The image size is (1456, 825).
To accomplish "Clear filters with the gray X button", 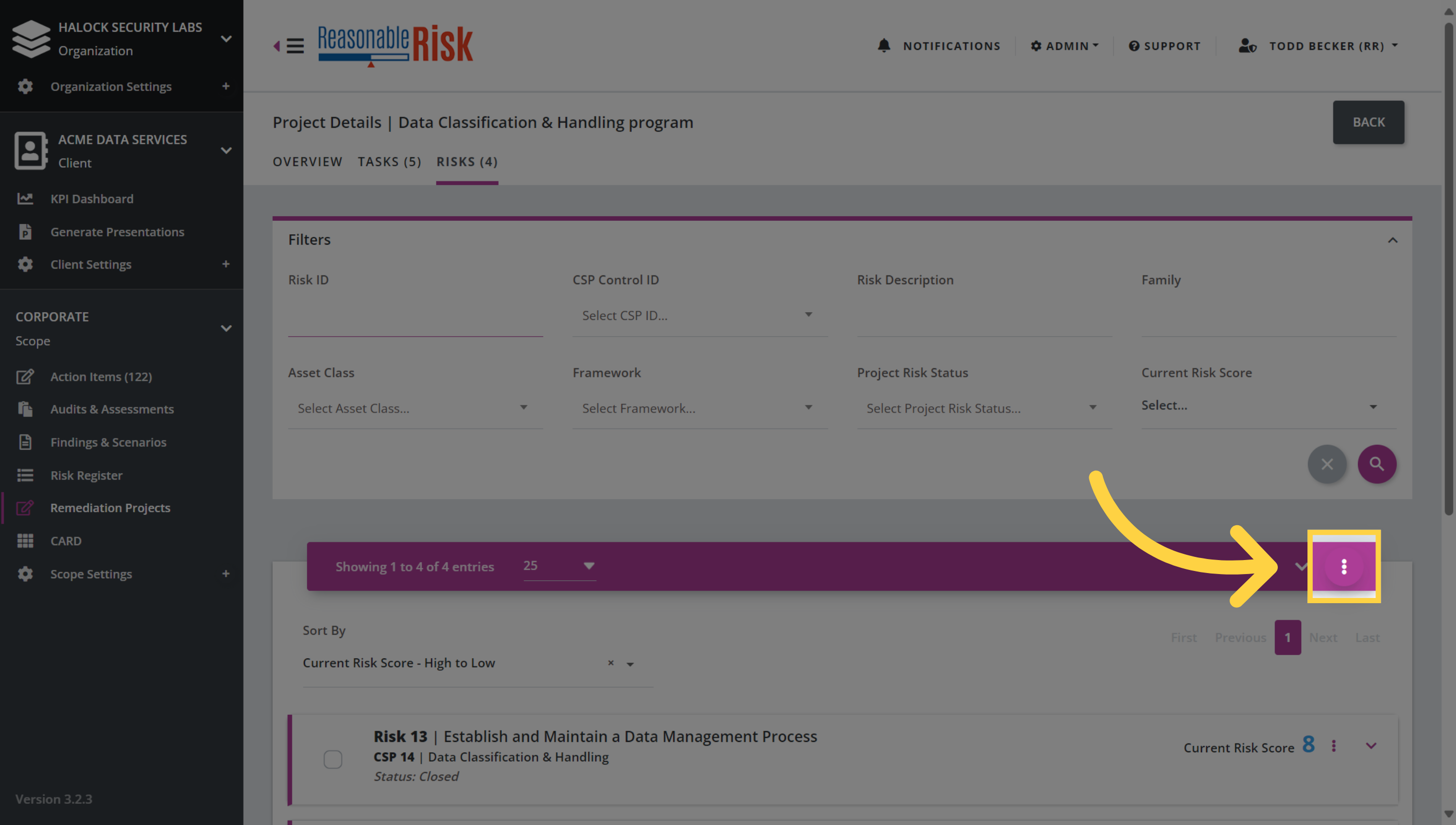I will click(x=1327, y=464).
